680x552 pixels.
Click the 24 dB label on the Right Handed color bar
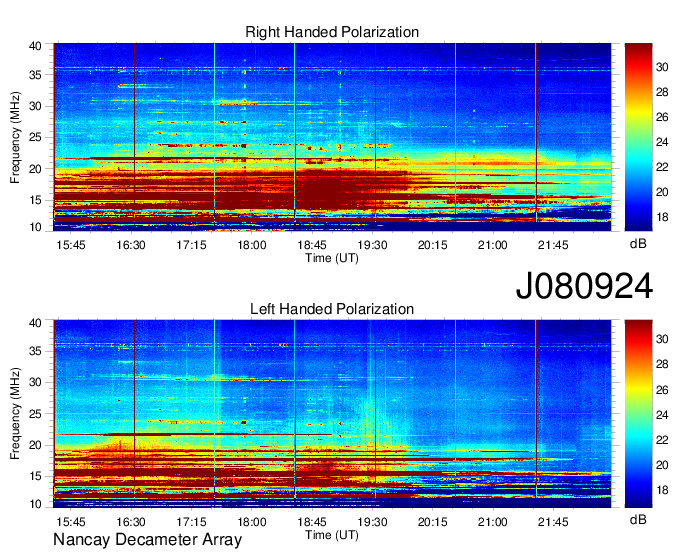[x=662, y=142]
